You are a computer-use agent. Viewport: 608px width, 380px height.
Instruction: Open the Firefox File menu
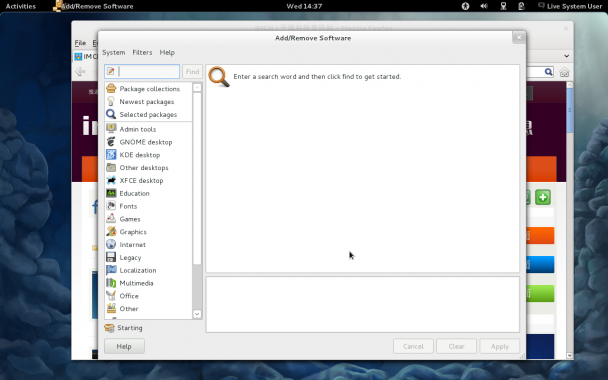pyautogui.click(x=80, y=43)
